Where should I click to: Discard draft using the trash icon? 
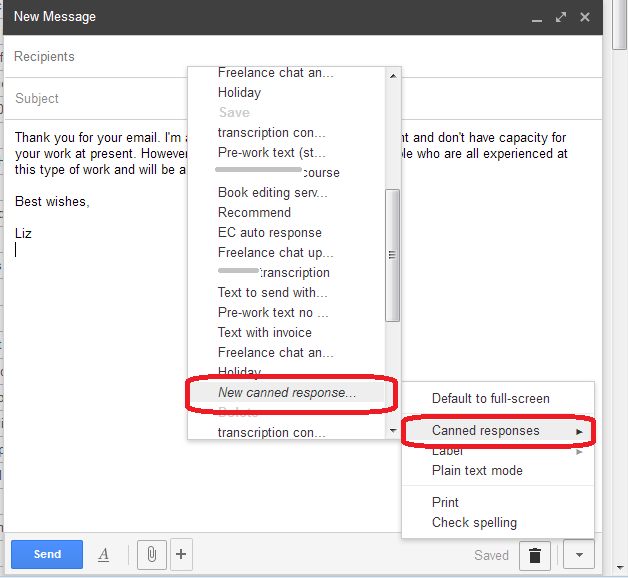click(536, 555)
